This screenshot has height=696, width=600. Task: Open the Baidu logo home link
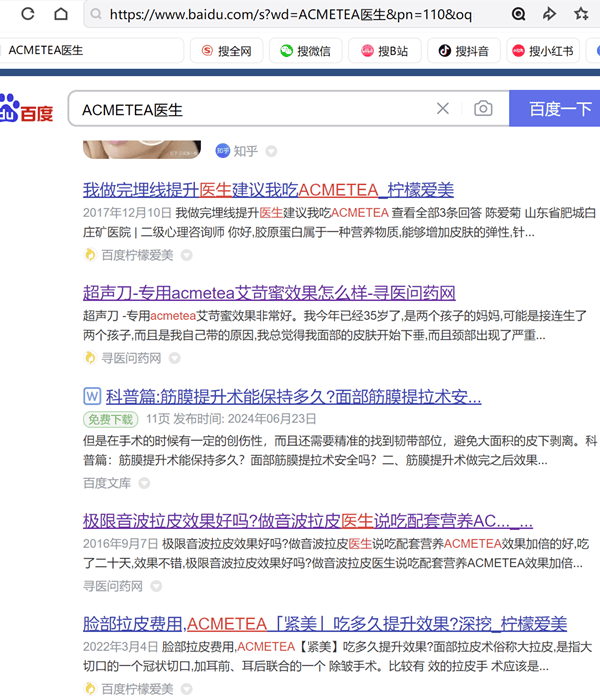[x=27, y=109]
